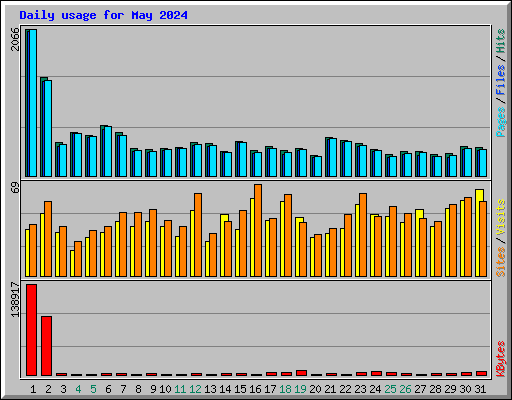
Task: Click the 'Daily usage for May 2024' title
Action: pyautogui.click(x=103, y=15)
